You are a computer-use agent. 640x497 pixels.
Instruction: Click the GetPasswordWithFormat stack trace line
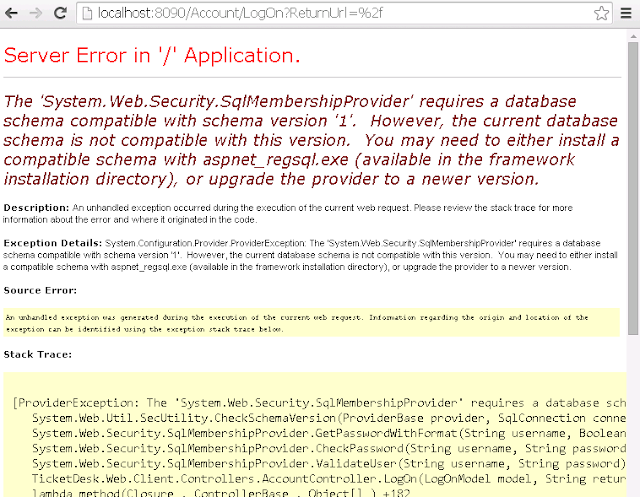click(329, 433)
